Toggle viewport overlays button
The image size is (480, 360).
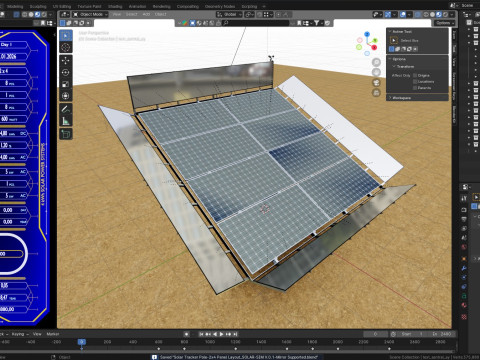tap(403, 14)
